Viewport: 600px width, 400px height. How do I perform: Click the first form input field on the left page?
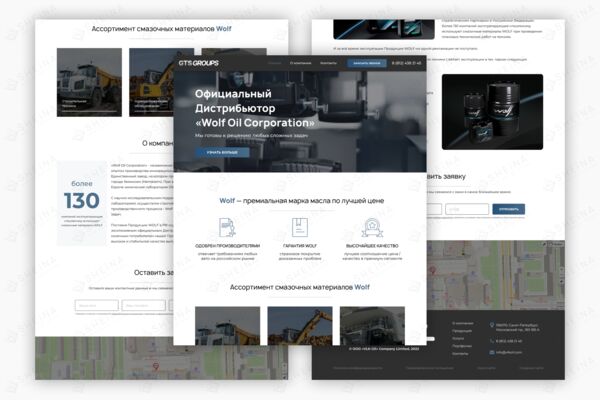click(96, 305)
